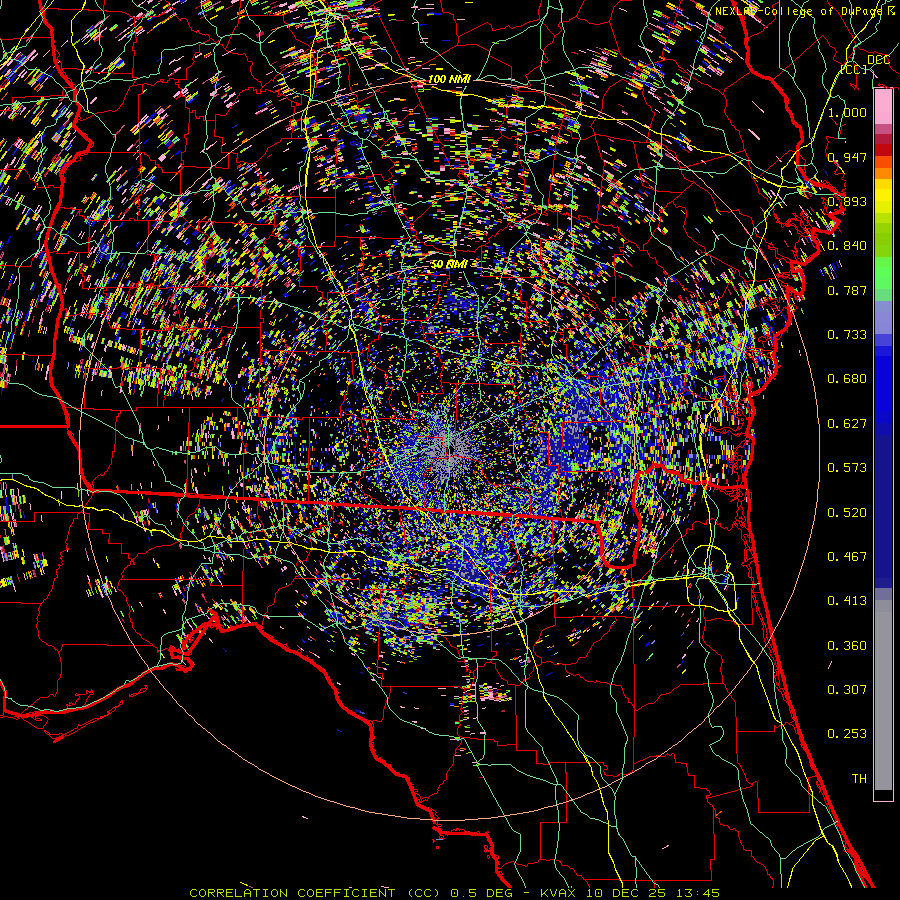Click the TH threshold label
Screen dimensions: 900x900
click(859, 778)
